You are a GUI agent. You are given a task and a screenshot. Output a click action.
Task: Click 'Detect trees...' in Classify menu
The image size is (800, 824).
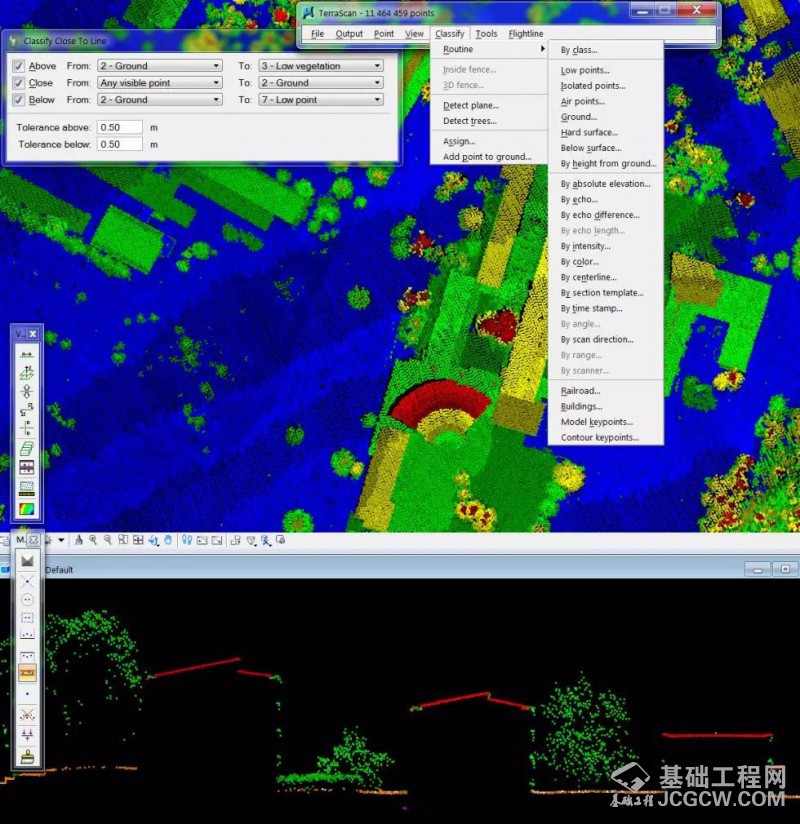point(470,121)
